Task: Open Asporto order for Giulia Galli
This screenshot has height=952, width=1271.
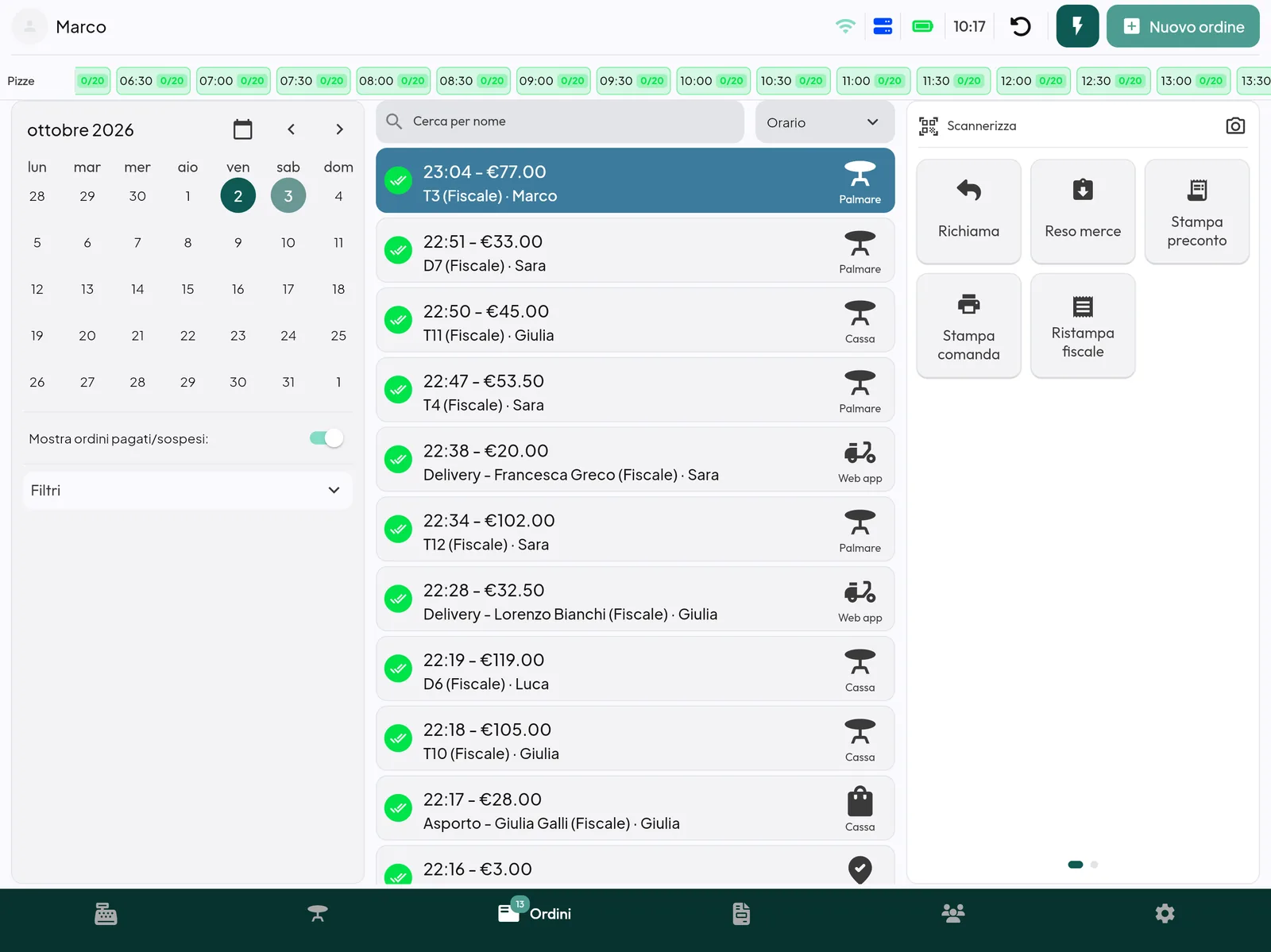Action: coord(635,808)
